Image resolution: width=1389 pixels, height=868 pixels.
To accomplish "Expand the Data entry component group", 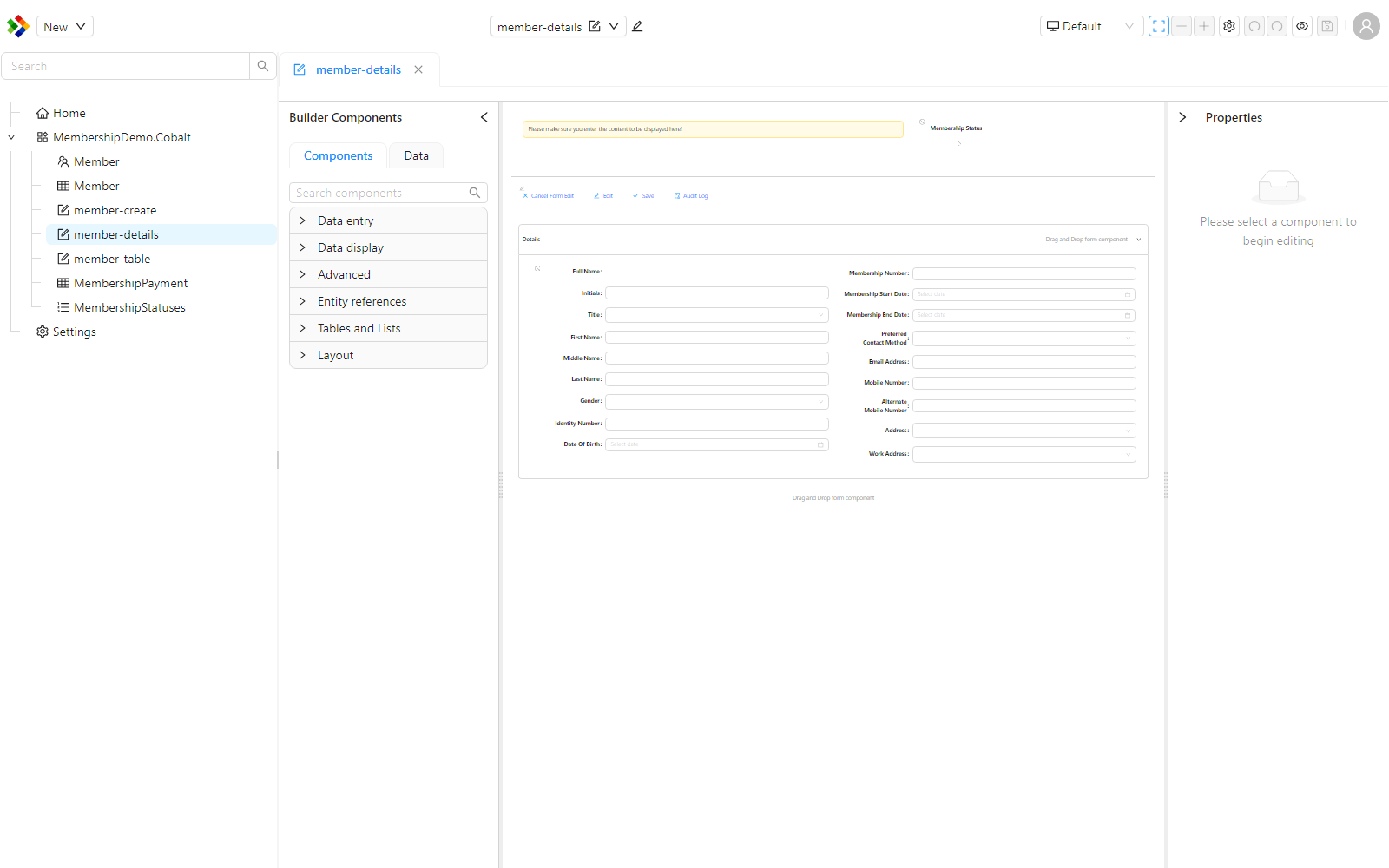I will pos(388,220).
